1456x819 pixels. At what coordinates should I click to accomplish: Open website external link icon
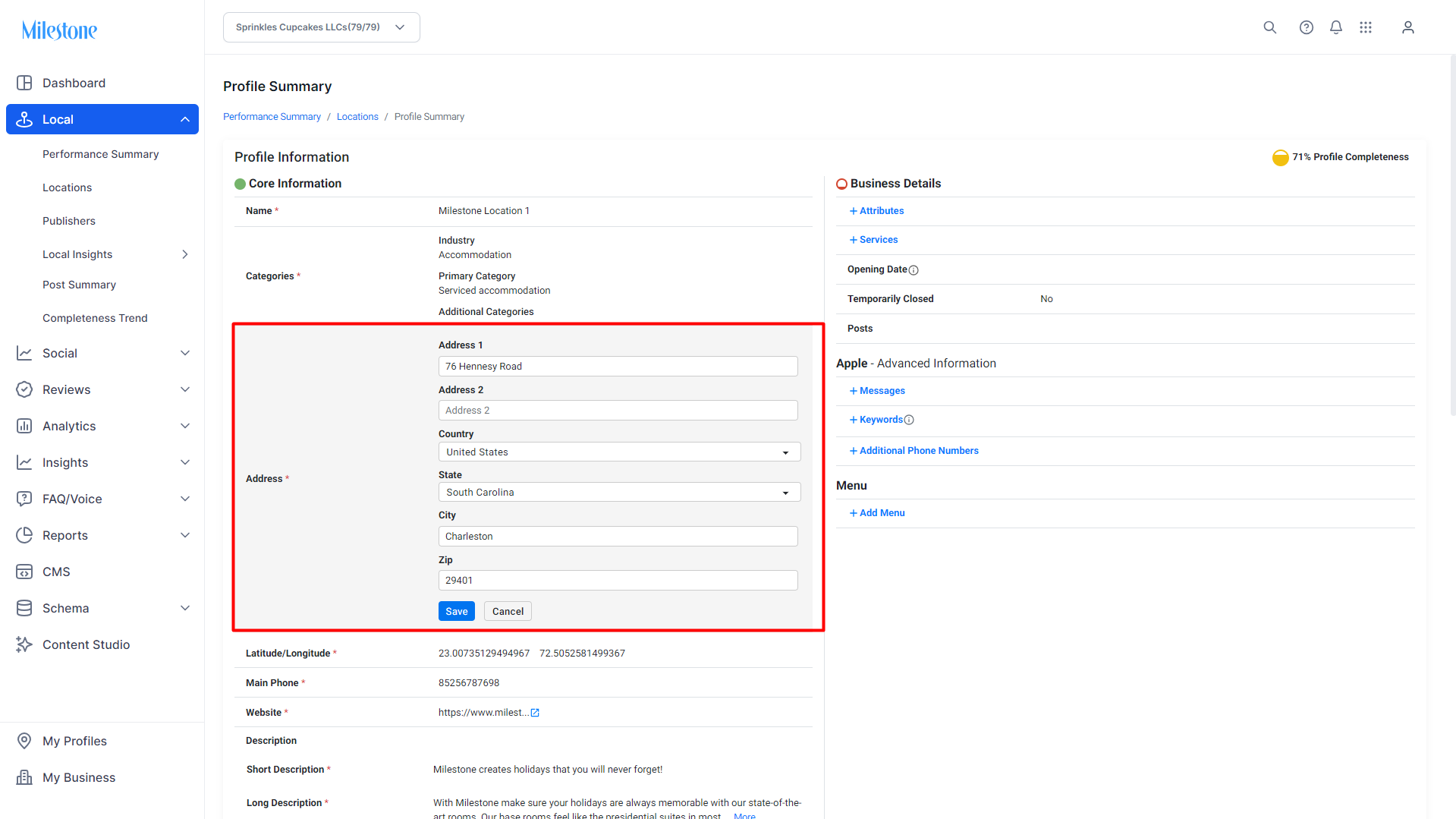[535, 713]
